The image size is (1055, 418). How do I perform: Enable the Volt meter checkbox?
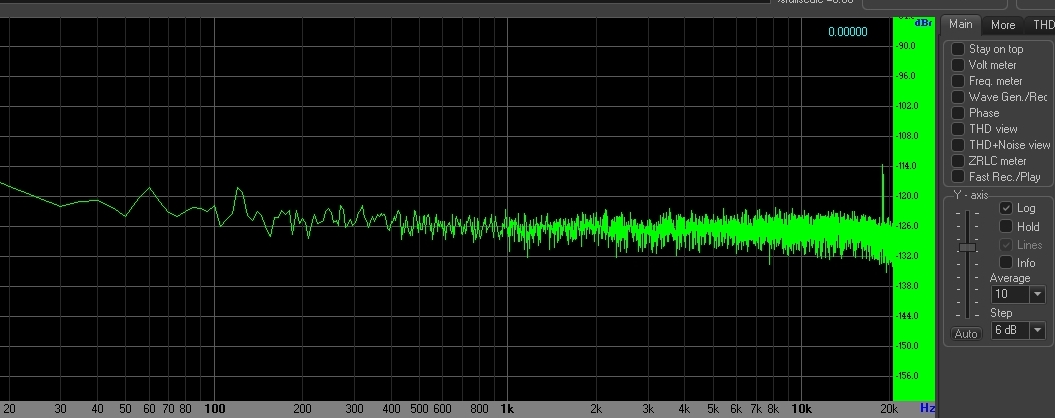click(958, 65)
